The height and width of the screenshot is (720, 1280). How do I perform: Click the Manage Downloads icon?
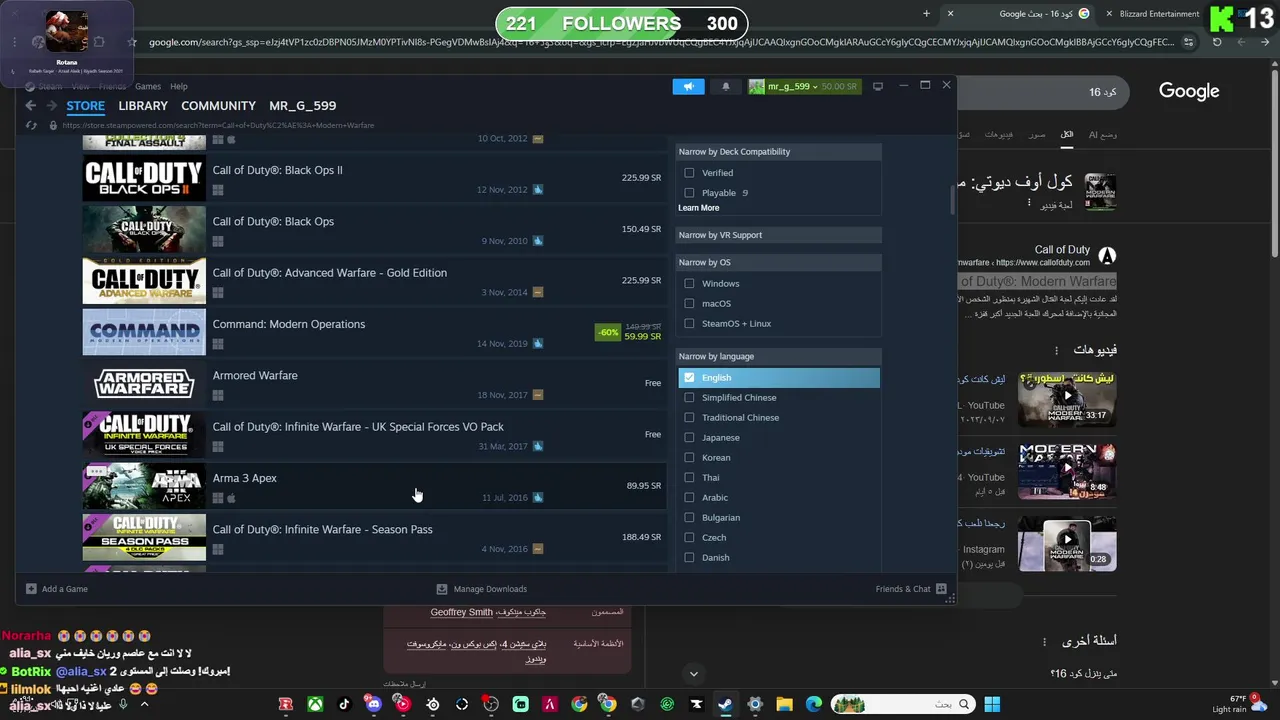[x=442, y=589]
